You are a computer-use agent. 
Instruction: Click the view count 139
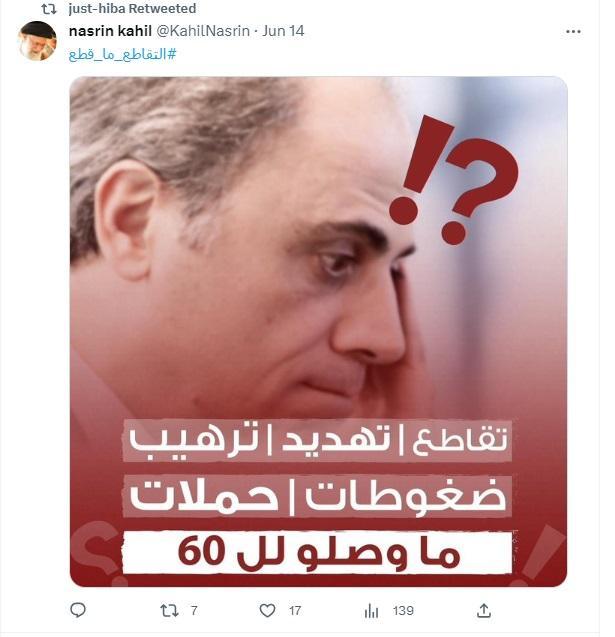coord(403,611)
